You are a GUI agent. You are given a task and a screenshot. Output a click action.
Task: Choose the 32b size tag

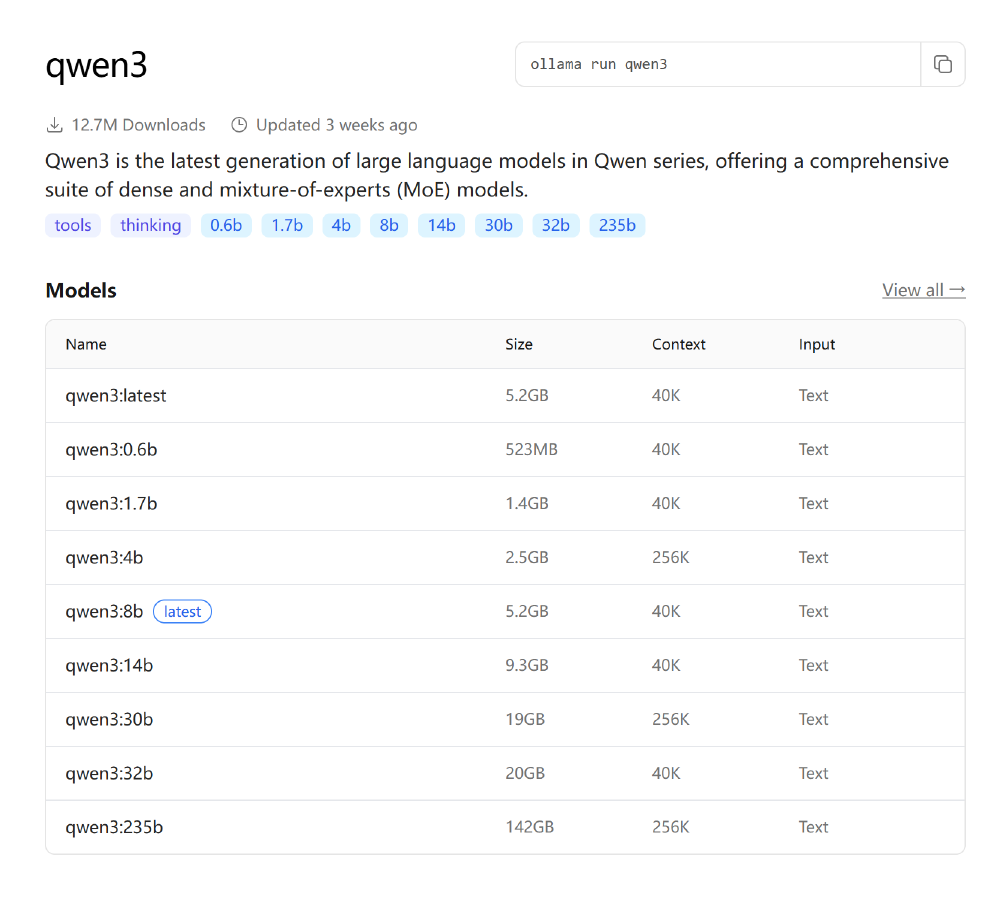pyautogui.click(x=556, y=225)
